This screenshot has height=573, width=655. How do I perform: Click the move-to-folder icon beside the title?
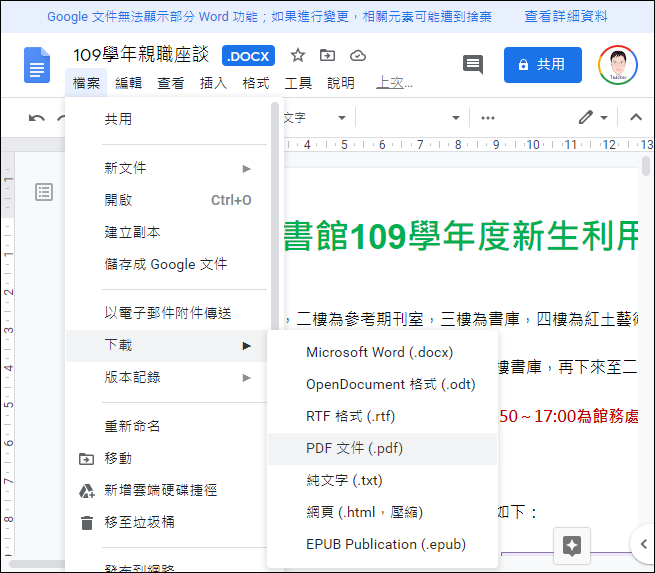(327, 55)
